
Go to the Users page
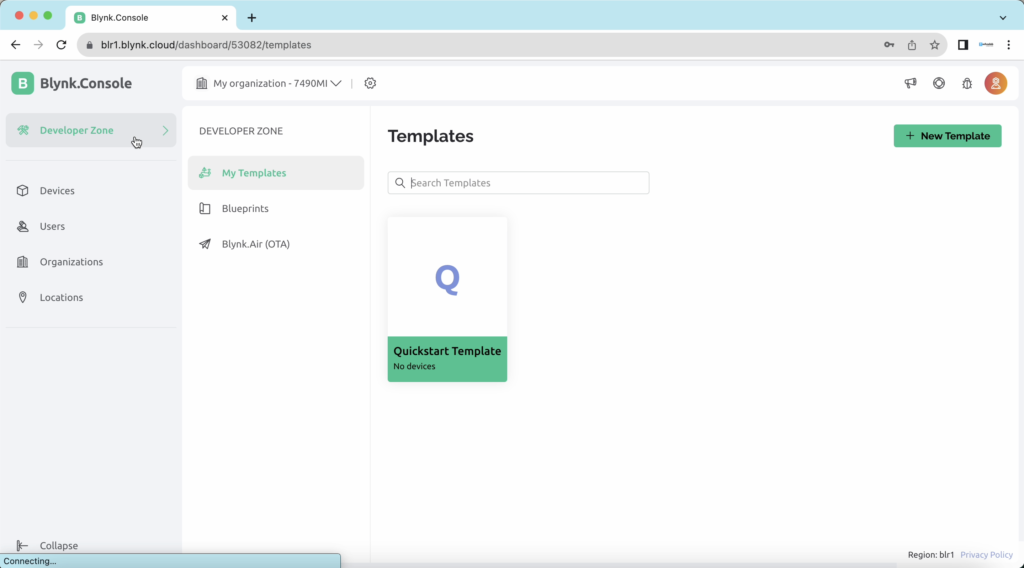click(x=52, y=227)
